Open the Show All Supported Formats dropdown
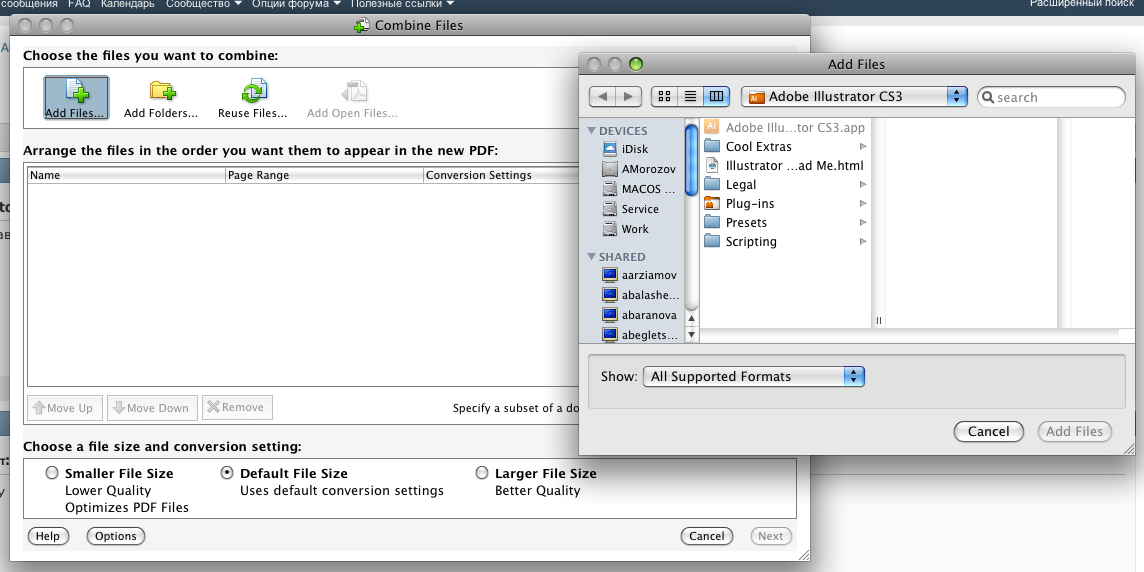The height and width of the screenshot is (572, 1144). (754, 376)
